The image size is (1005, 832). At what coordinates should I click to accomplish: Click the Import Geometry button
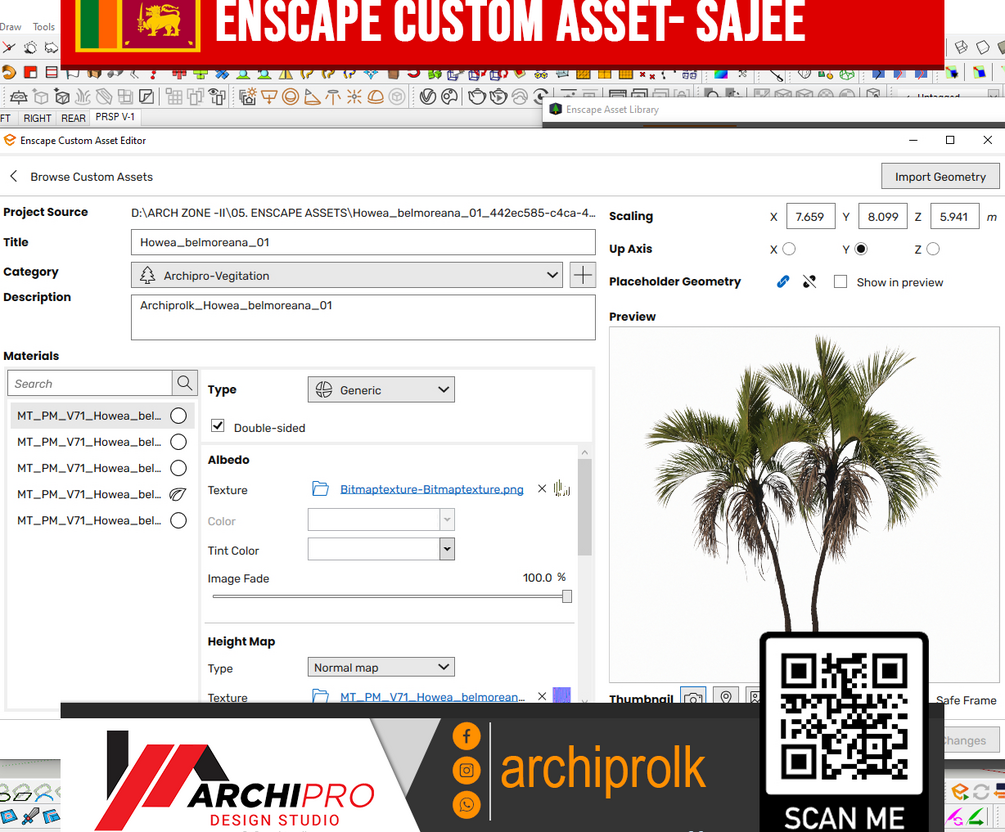pyautogui.click(x=940, y=176)
